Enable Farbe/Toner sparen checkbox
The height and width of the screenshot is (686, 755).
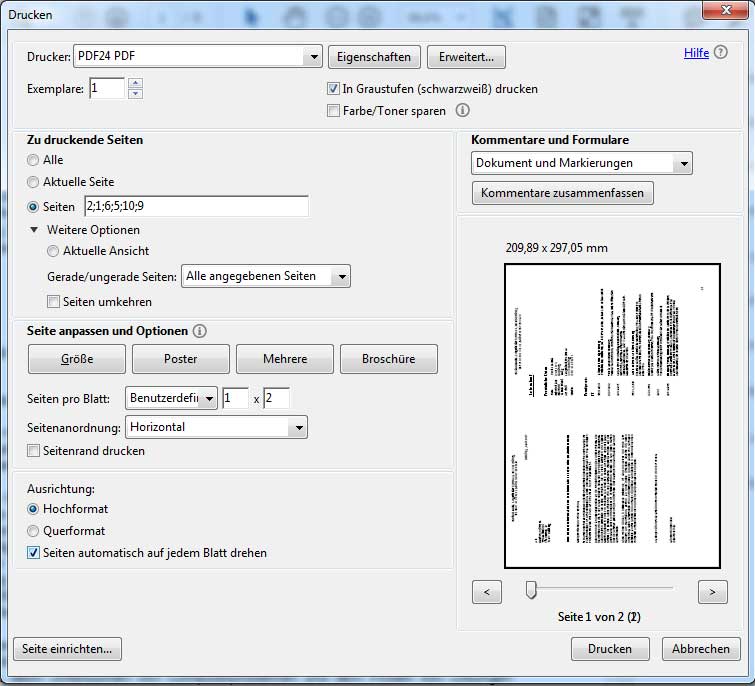point(333,111)
